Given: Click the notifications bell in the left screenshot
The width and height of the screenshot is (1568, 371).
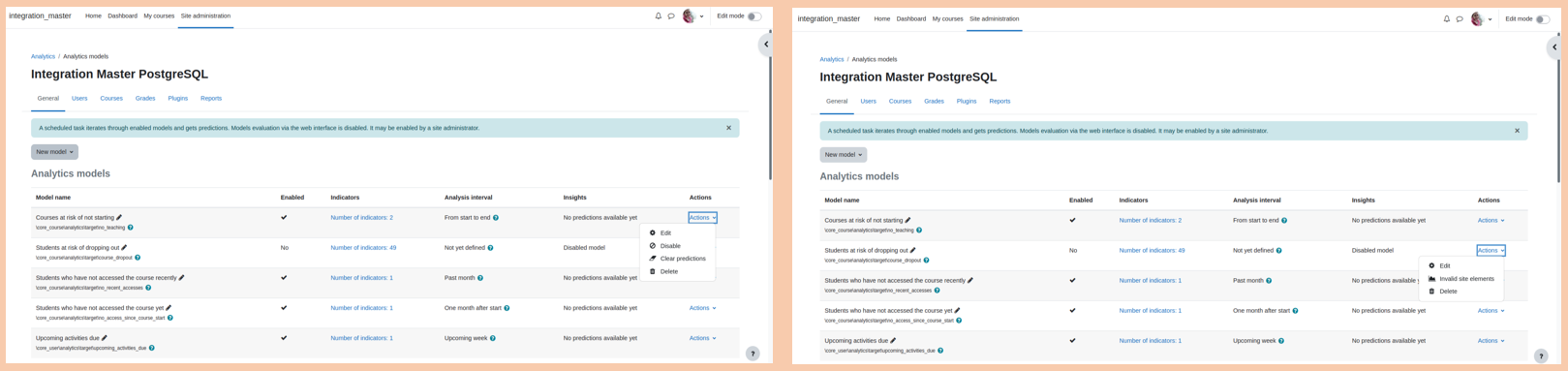Looking at the screenshot, I should click(659, 16).
